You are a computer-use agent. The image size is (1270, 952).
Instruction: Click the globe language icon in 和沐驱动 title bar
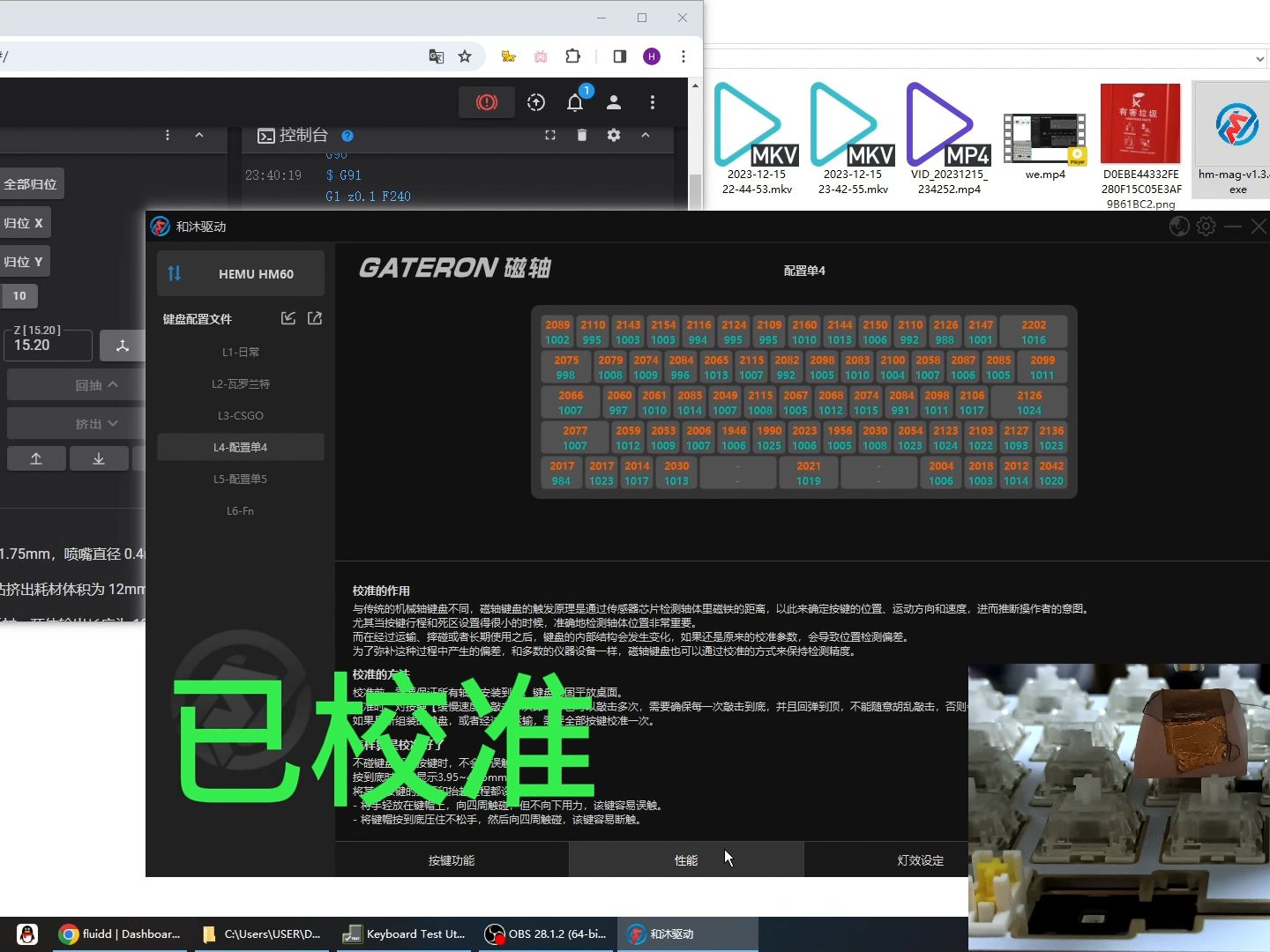click(1179, 227)
